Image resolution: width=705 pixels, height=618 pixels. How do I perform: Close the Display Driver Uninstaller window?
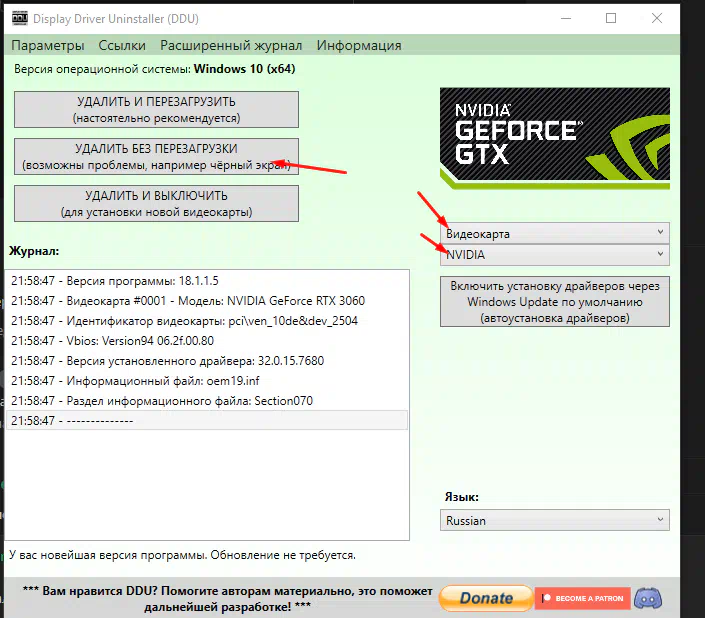pyautogui.click(x=657, y=18)
